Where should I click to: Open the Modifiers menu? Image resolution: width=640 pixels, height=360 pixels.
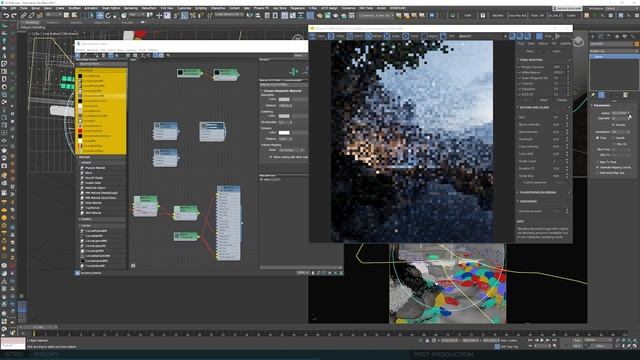[74, 8]
